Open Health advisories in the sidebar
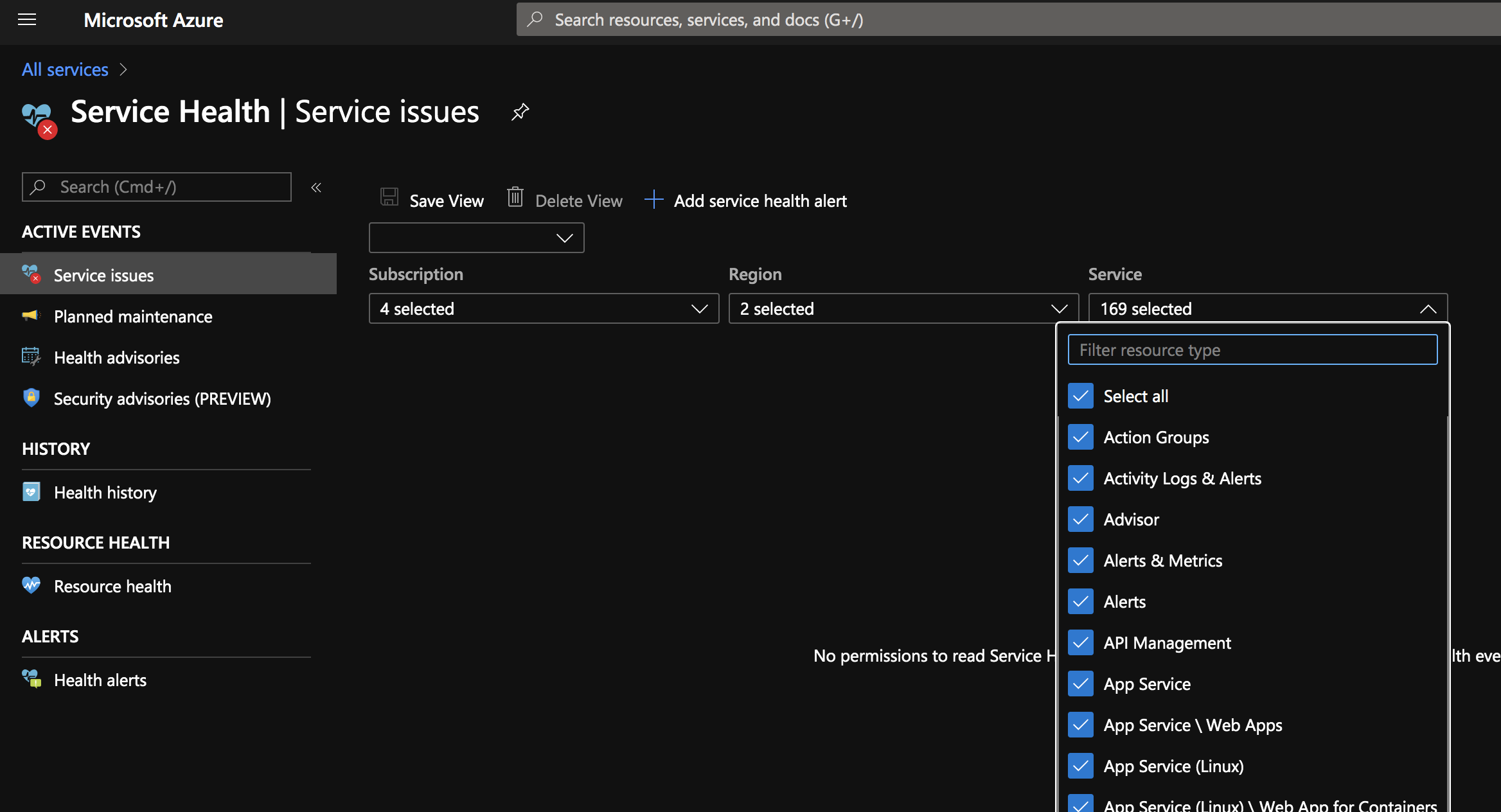This screenshot has width=1501, height=812. tap(168, 357)
